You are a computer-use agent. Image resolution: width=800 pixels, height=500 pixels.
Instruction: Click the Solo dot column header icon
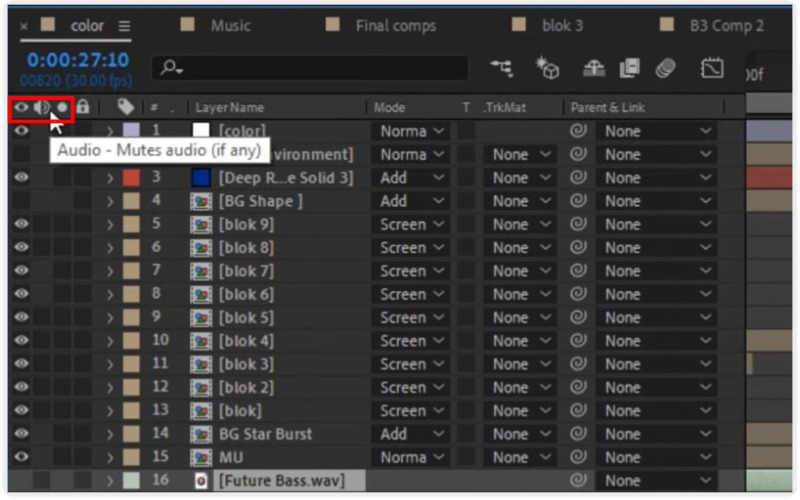(62, 107)
